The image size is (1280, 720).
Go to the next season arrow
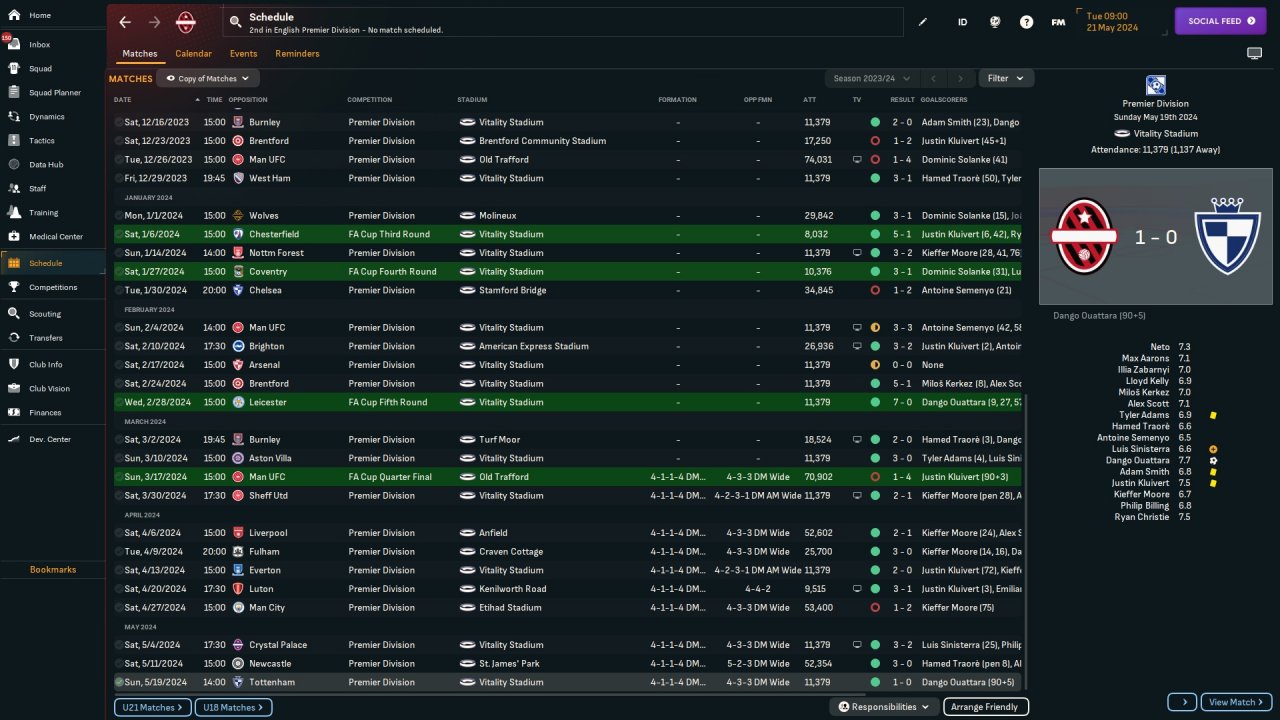[x=960, y=78]
